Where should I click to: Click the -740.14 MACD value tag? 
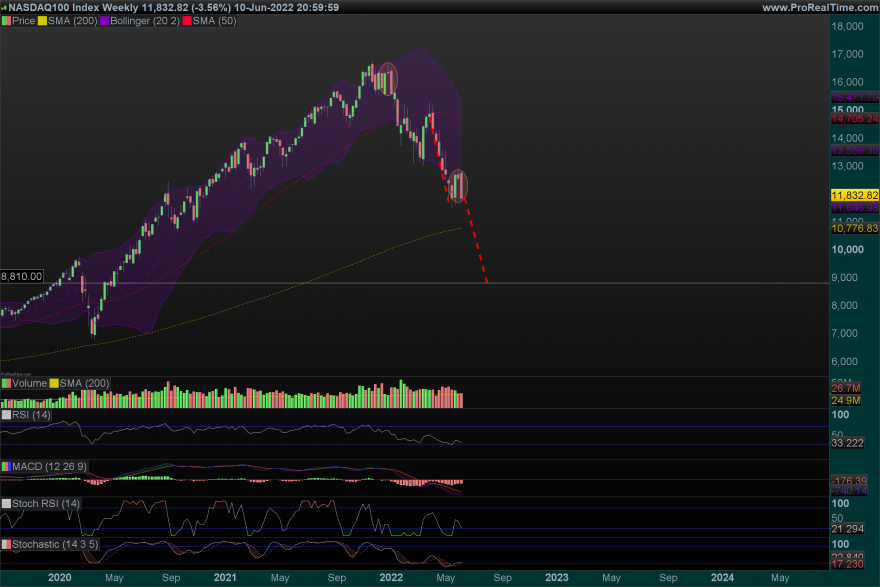click(849, 490)
